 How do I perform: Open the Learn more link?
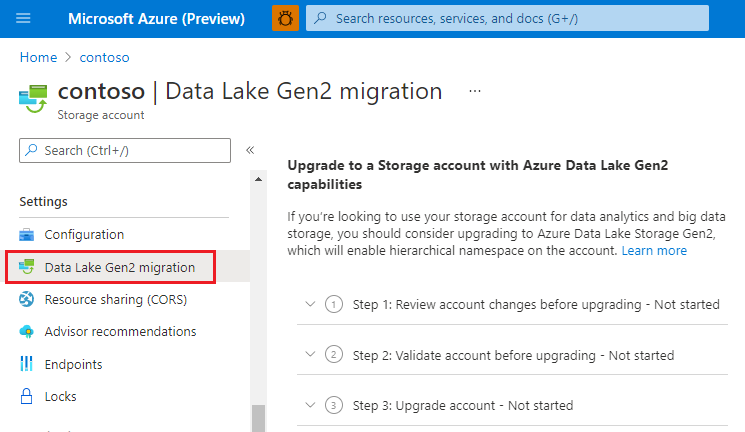(x=654, y=251)
